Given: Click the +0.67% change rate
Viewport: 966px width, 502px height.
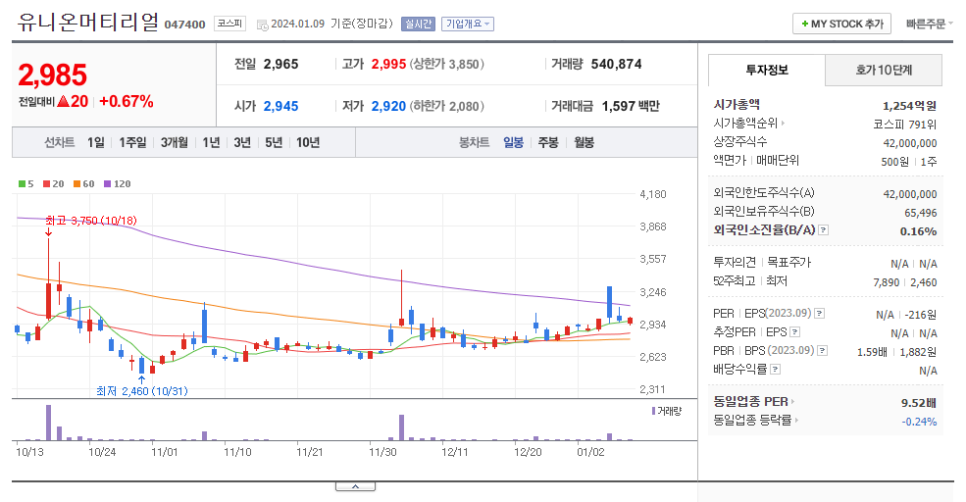Looking at the screenshot, I should coord(126,102).
